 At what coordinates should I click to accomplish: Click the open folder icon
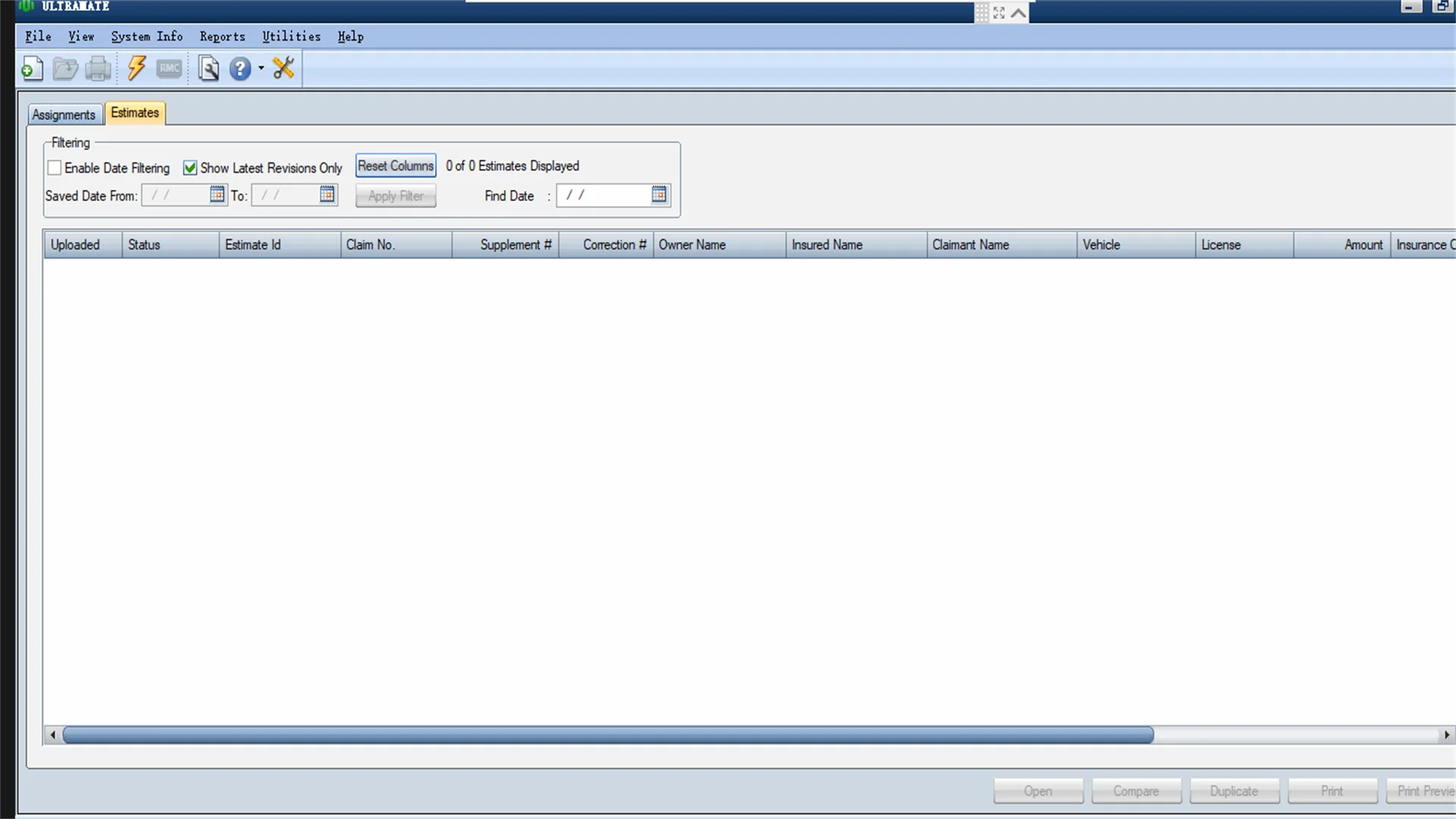[x=65, y=67]
